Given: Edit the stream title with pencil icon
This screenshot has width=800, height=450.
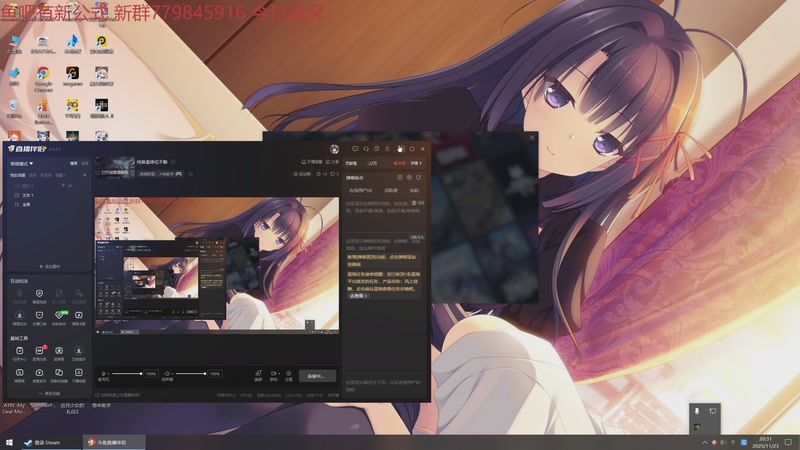Looking at the screenshot, I should (173, 162).
